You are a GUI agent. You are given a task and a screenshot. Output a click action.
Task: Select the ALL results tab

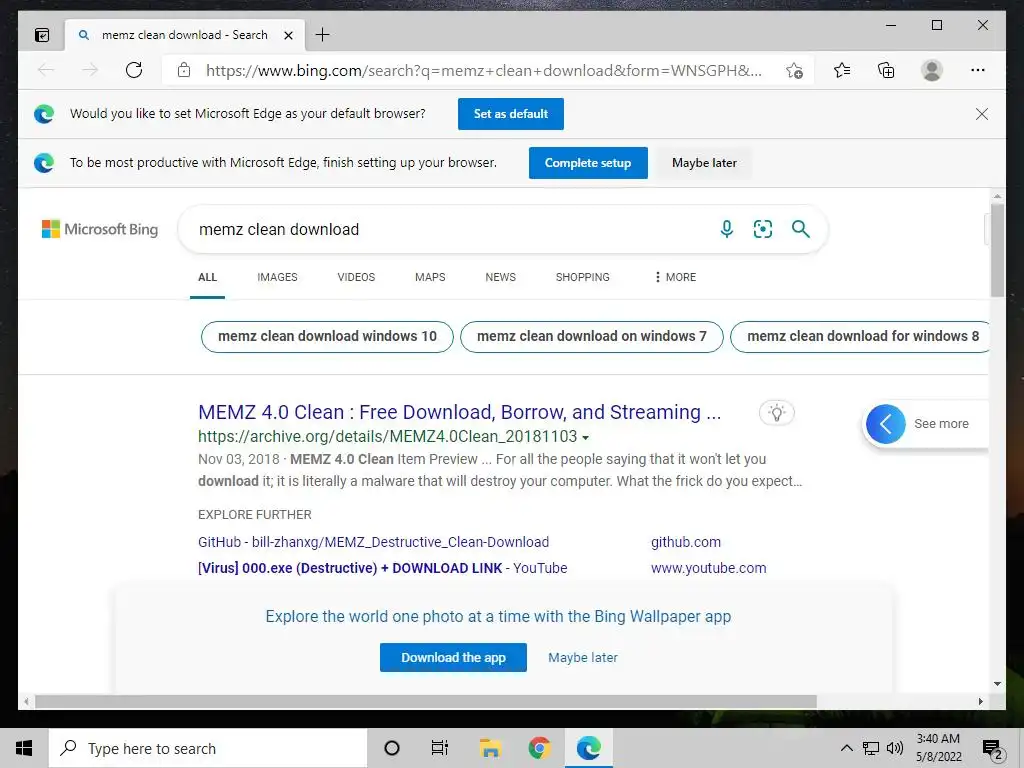coord(207,277)
